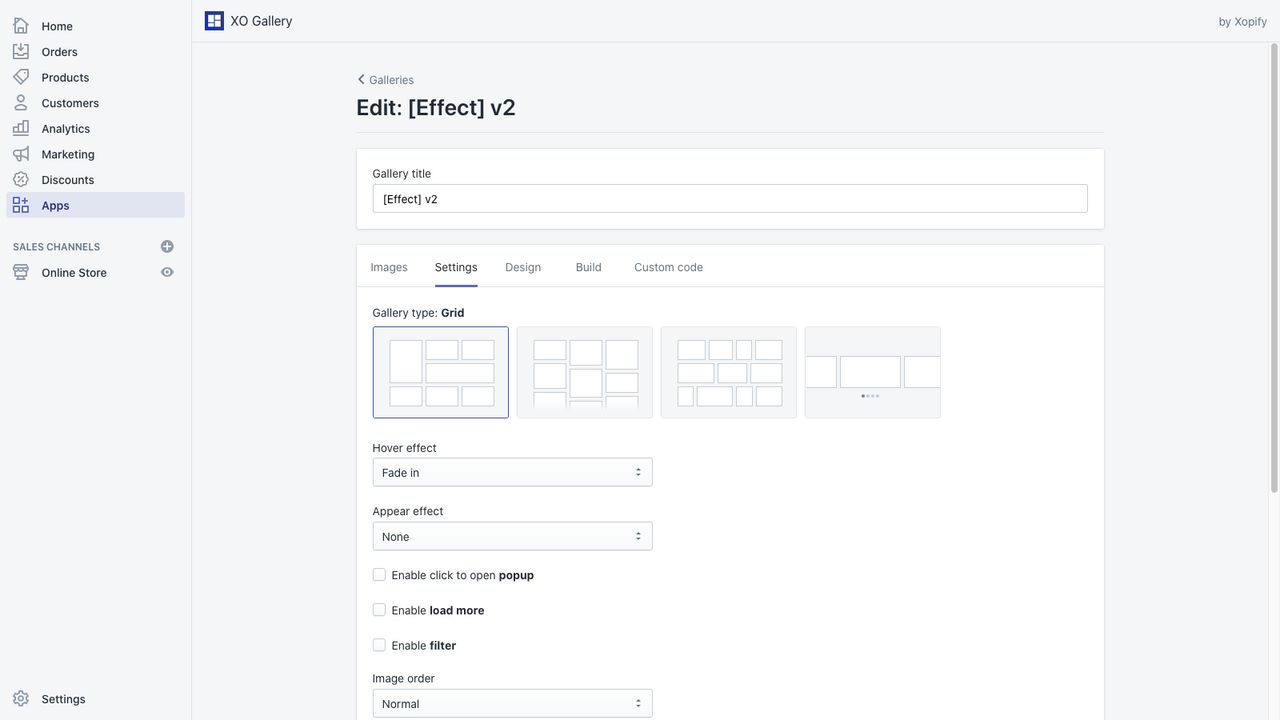1280x720 pixels.
Task: Open the Home icon in sidebar
Action: pyautogui.click(x=20, y=25)
